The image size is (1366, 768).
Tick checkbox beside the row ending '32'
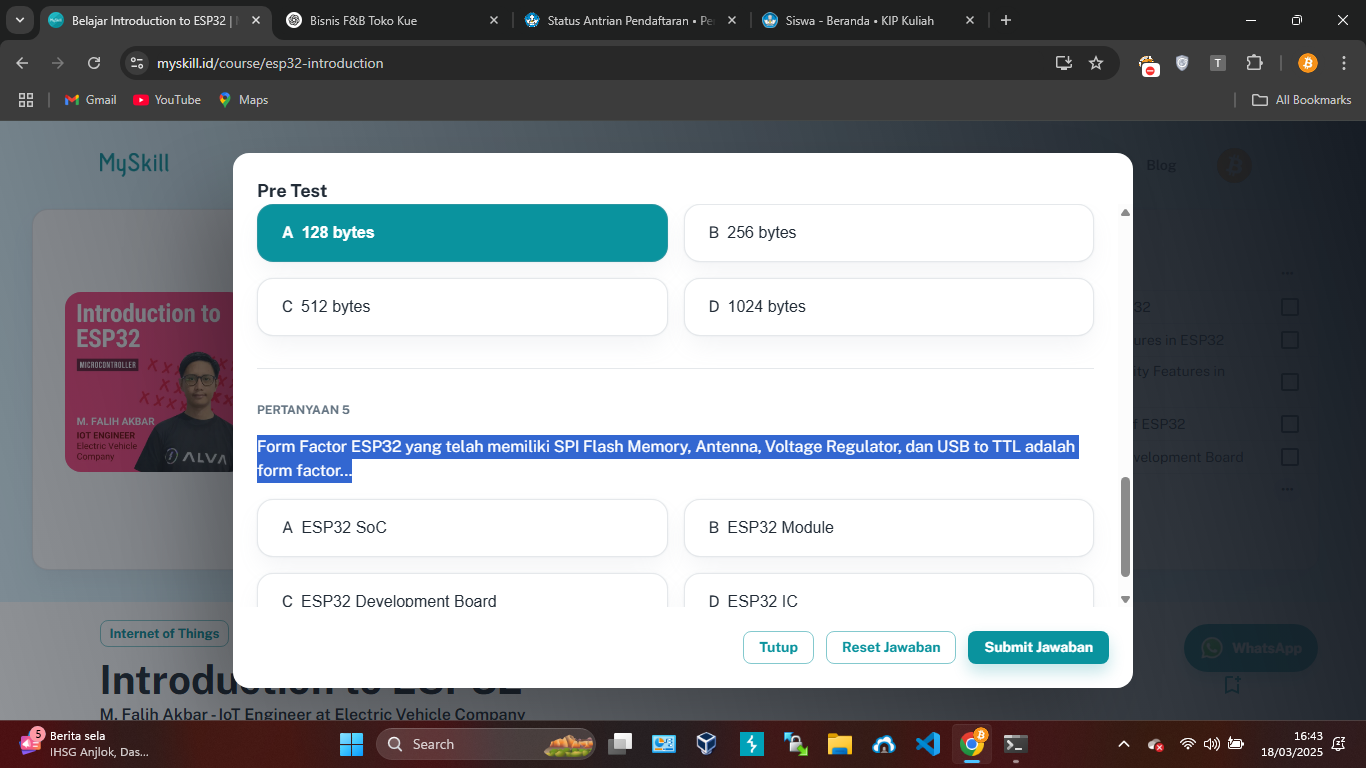tap(1290, 307)
